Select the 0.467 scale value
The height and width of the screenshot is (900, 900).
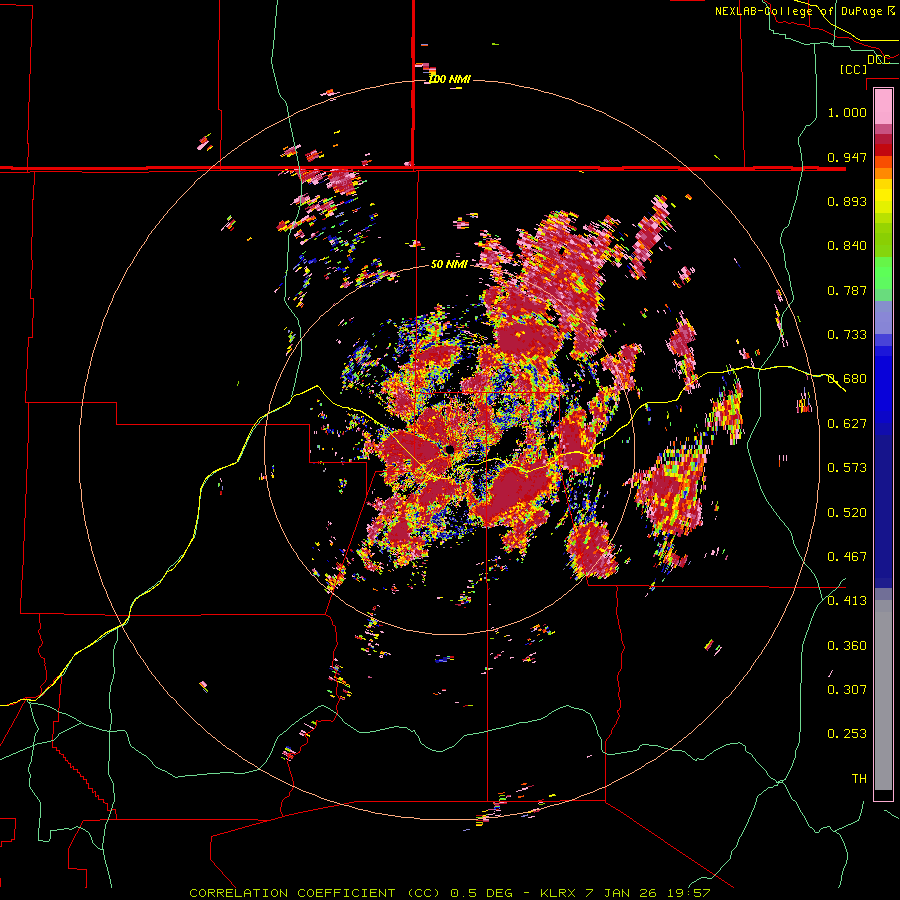click(x=847, y=557)
